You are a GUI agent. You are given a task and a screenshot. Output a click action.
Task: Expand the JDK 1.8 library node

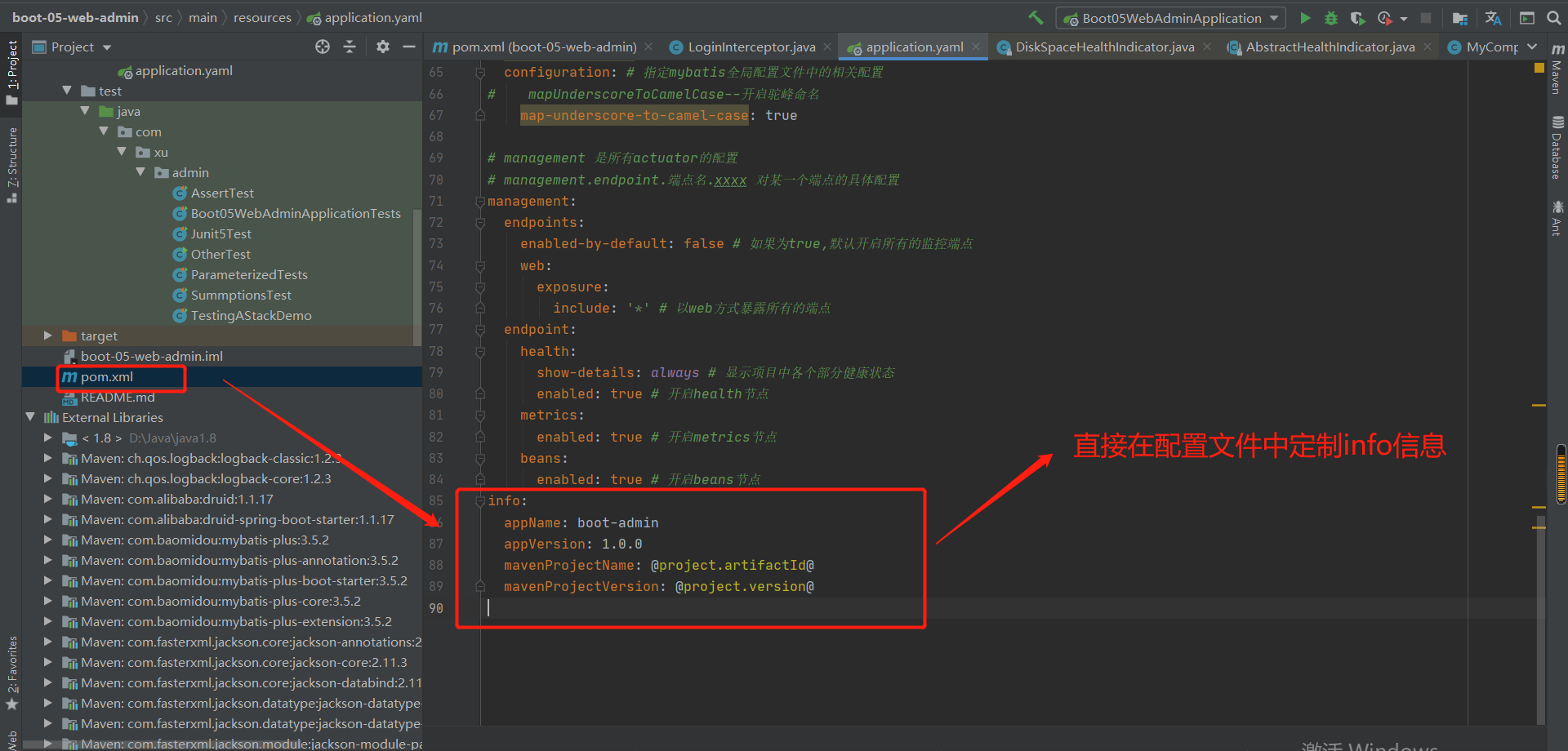pyautogui.click(x=48, y=438)
